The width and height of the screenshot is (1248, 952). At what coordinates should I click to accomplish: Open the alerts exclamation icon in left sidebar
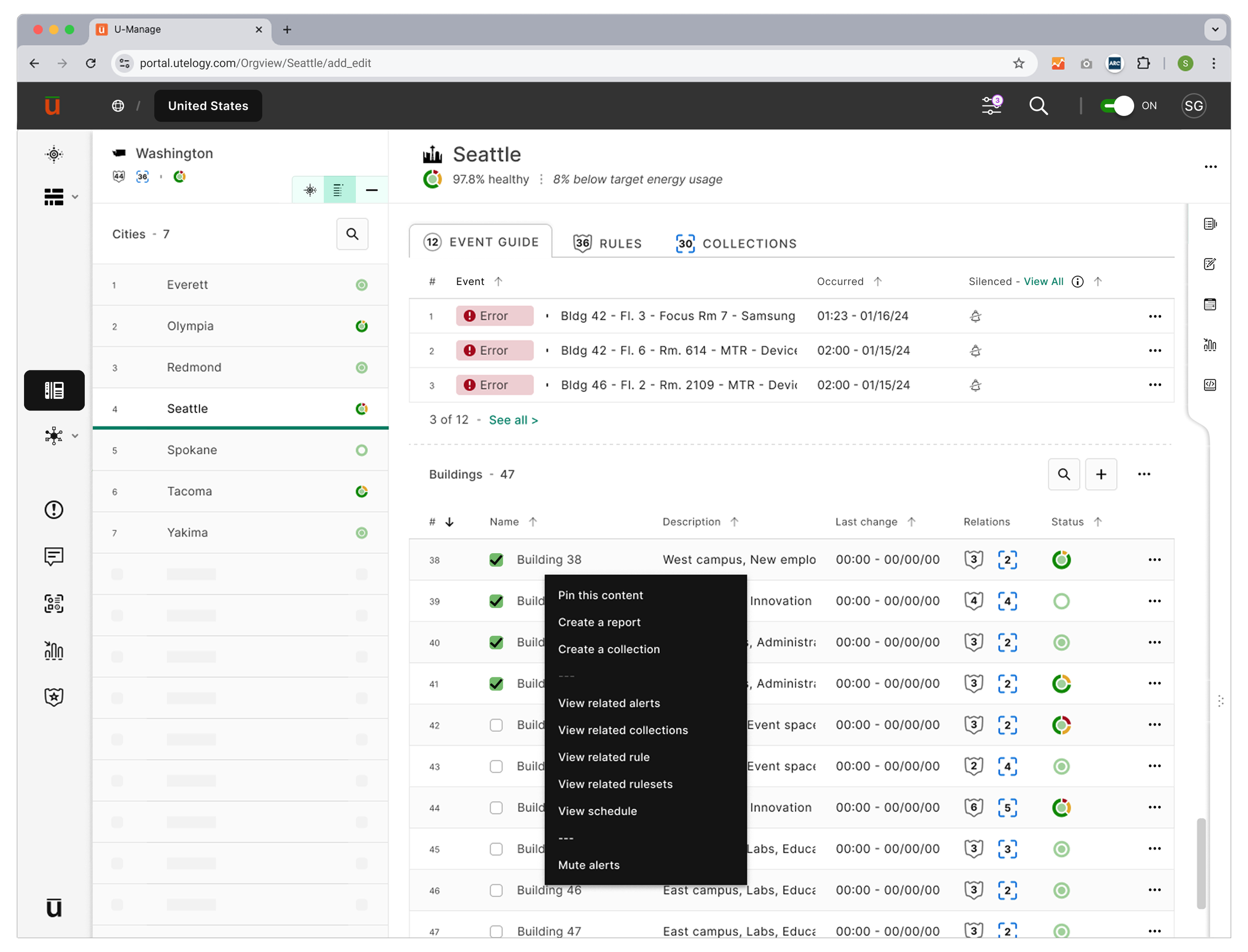pos(54,510)
